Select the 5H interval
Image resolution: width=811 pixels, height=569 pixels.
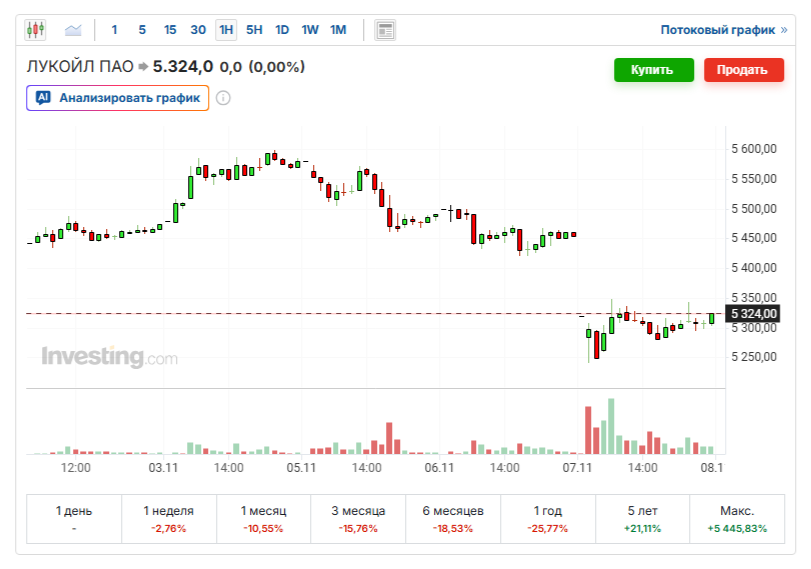254,30
